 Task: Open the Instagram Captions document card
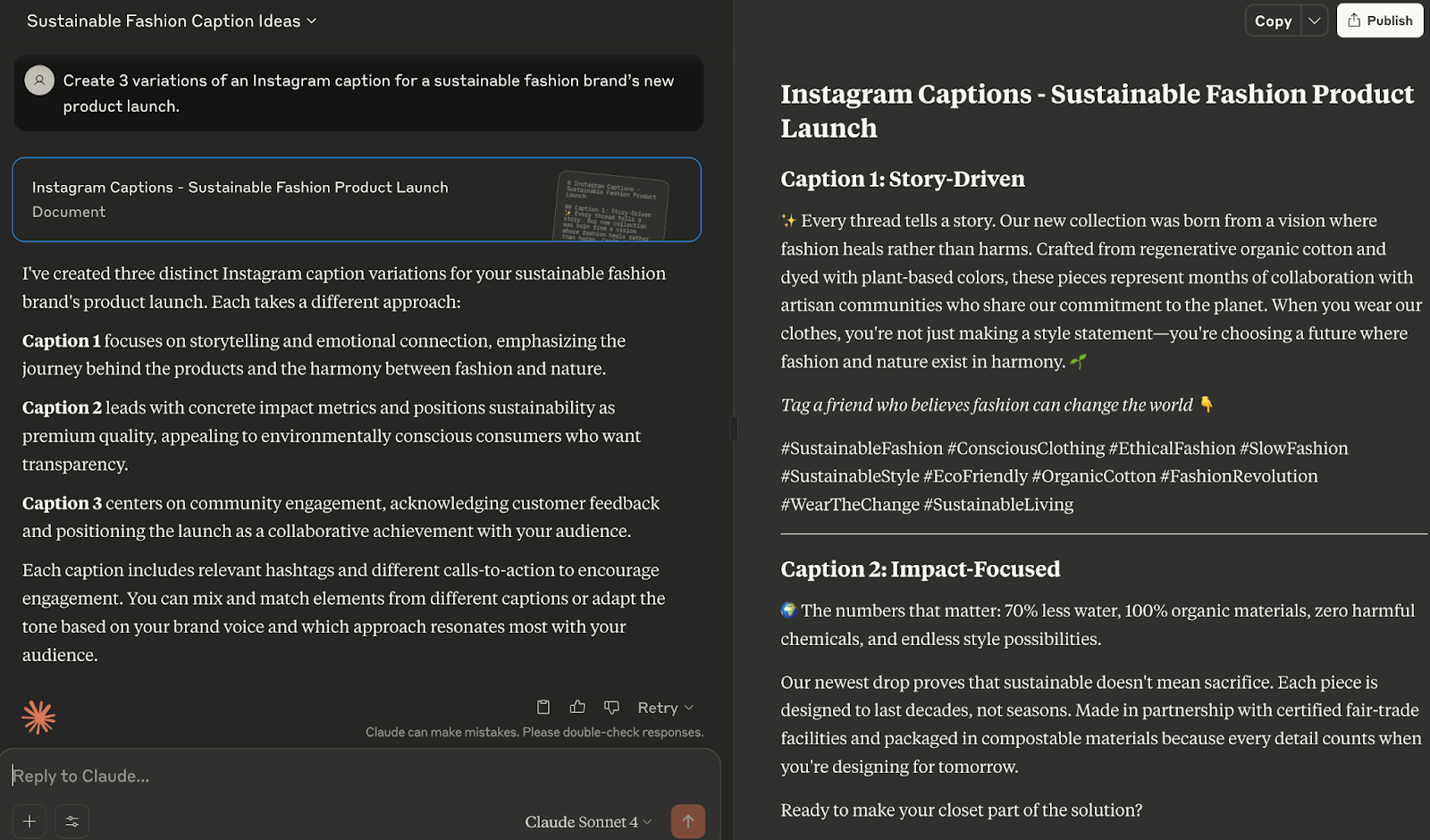pyautogui.click(x=357, y=199)
